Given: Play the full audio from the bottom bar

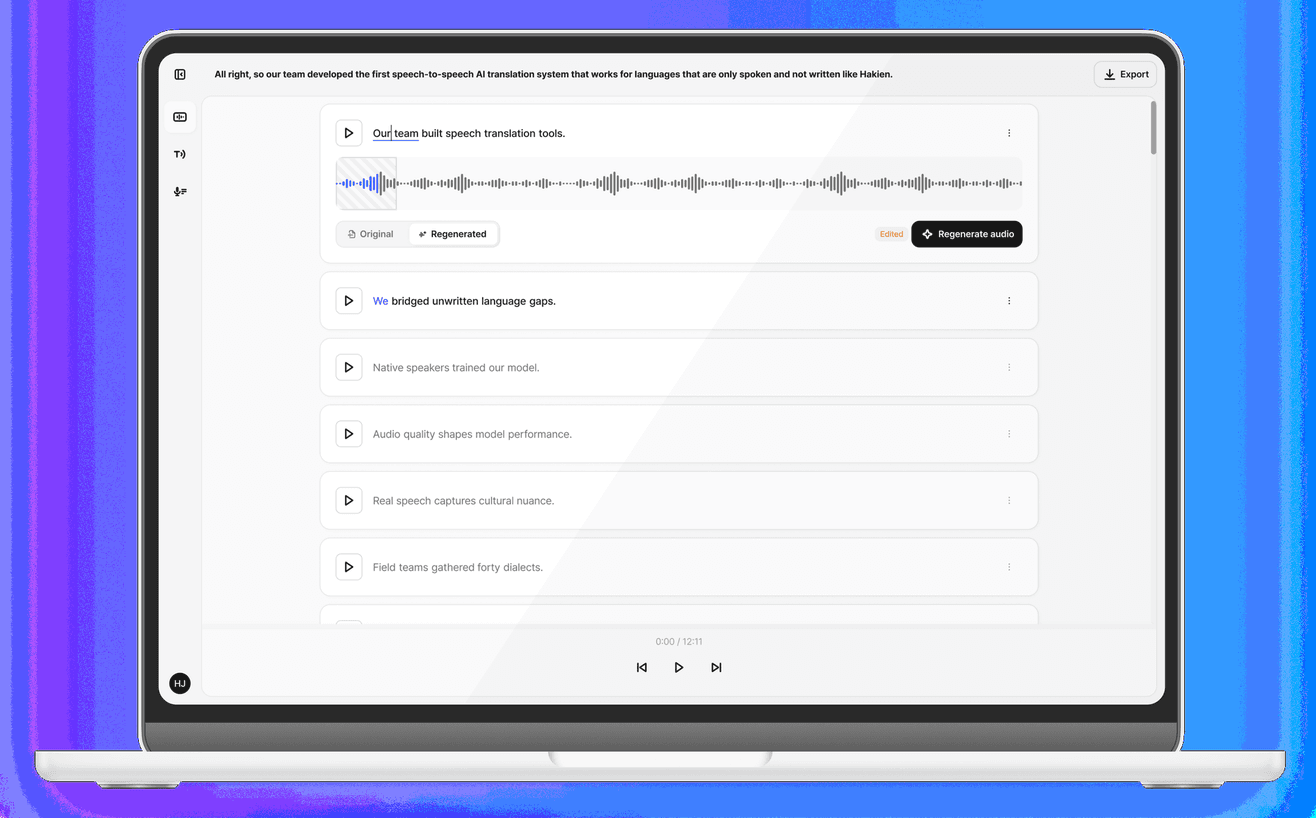Looking at the screenshot, I should (x=679, y=667).
